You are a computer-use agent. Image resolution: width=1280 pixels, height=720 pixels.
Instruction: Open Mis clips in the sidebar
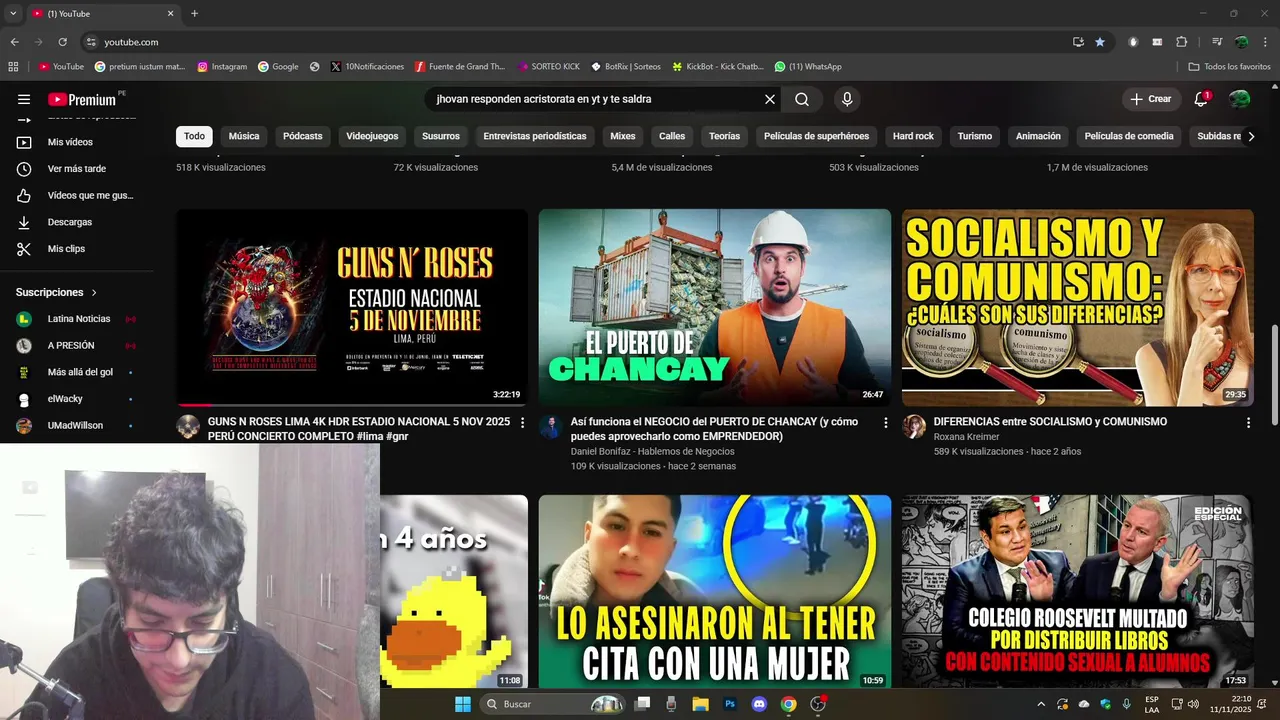pyautogui.click(x=66, y=249)
